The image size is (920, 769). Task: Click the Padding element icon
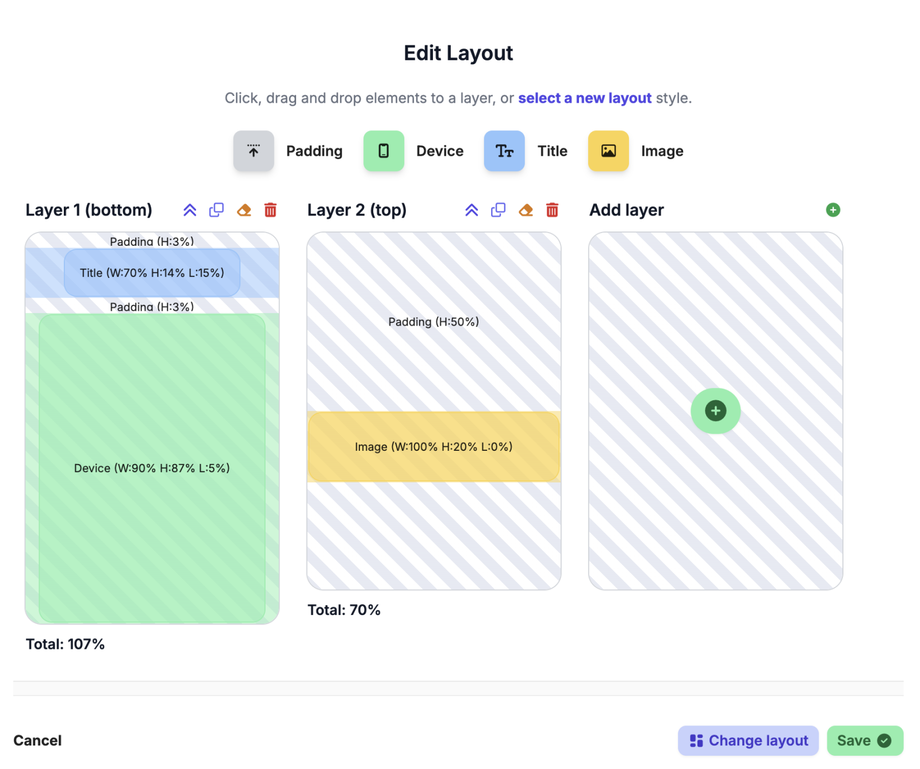point(254,151)
